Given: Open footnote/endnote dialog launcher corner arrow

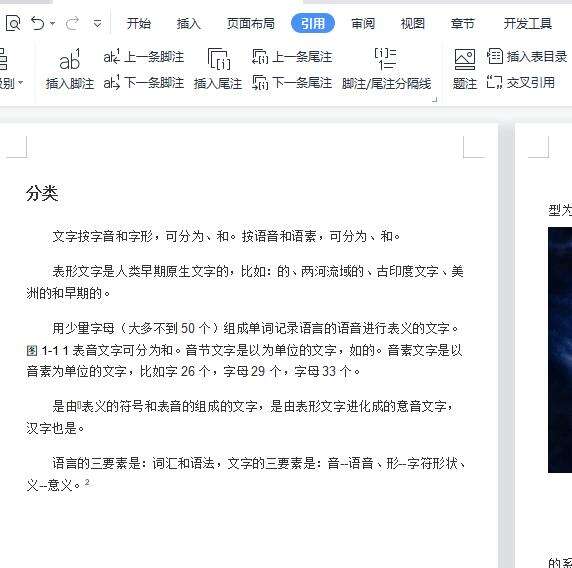Looking at the screenshot, I should (434, 99).
